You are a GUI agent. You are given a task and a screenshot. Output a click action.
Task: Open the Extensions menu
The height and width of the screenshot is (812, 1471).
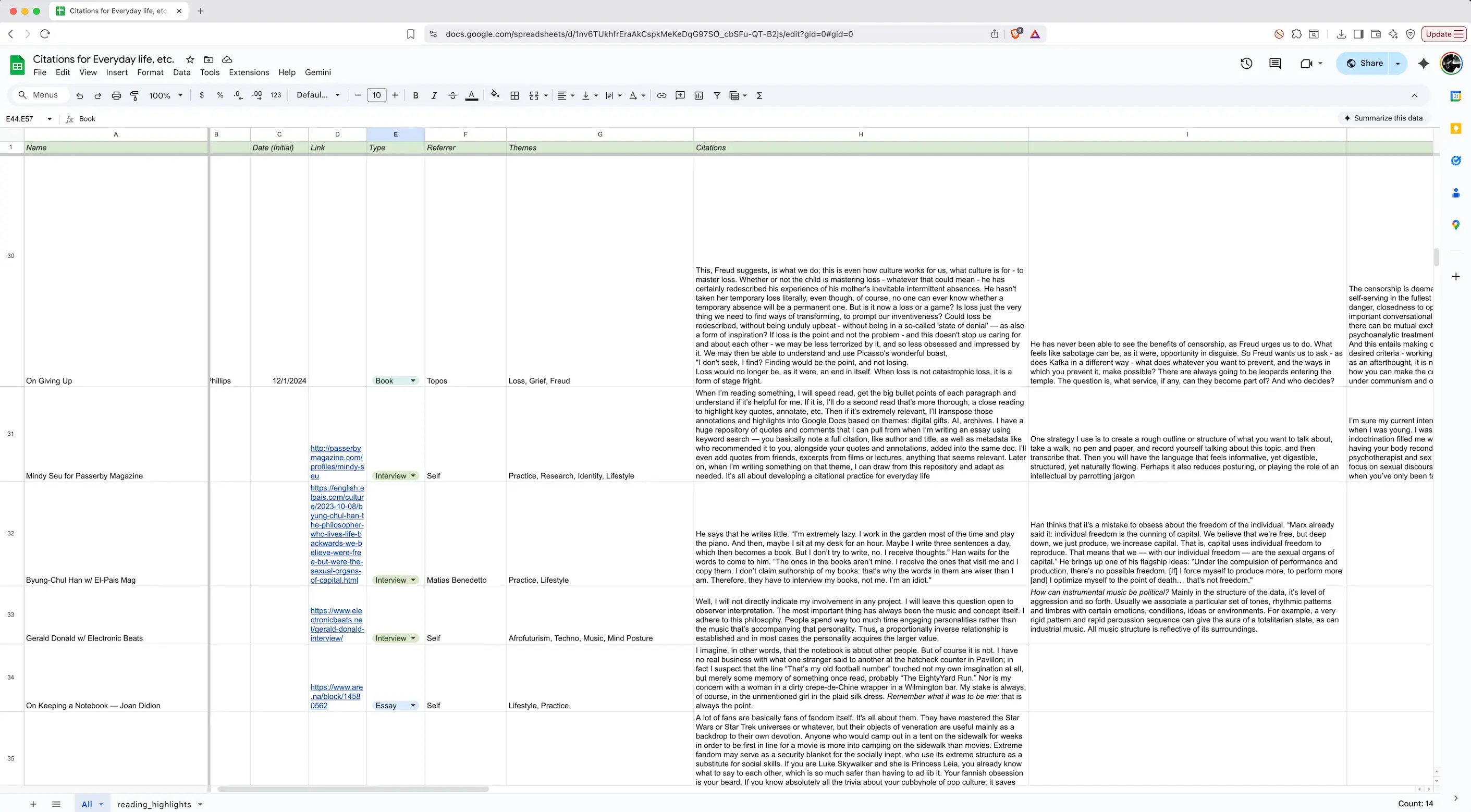pyautogui.click(x=249, y=72)
